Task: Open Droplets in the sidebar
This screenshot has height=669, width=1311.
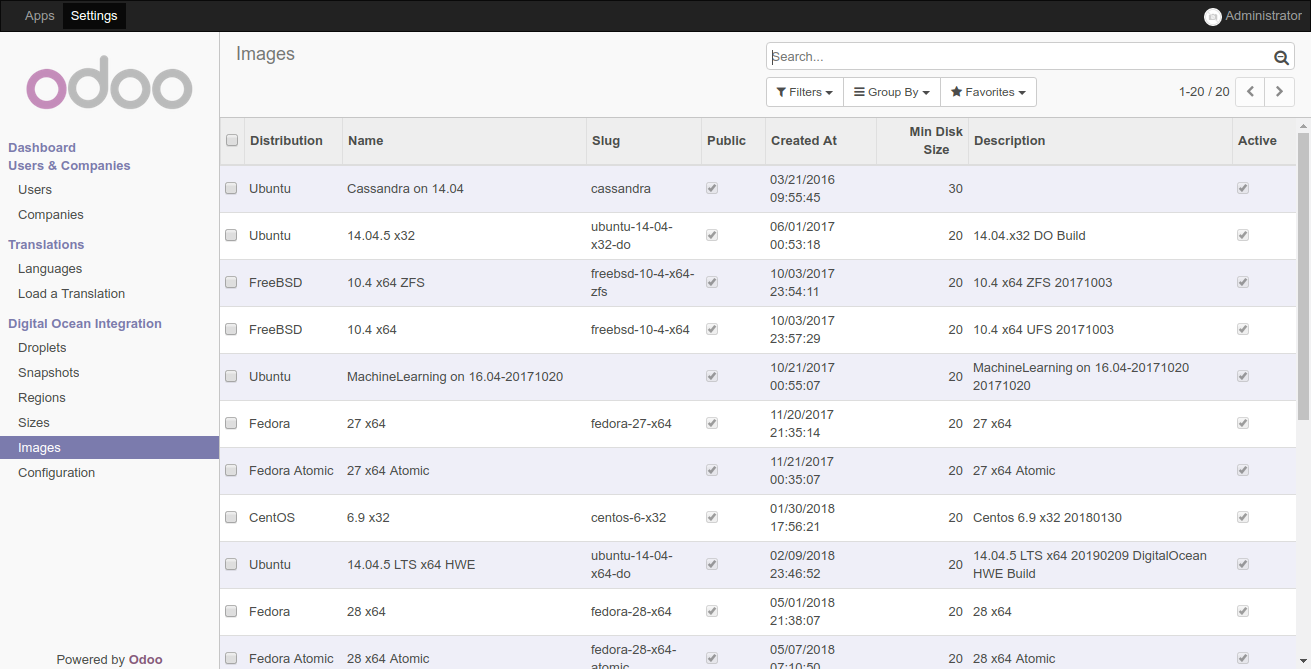Action: [x=42, y=347]
